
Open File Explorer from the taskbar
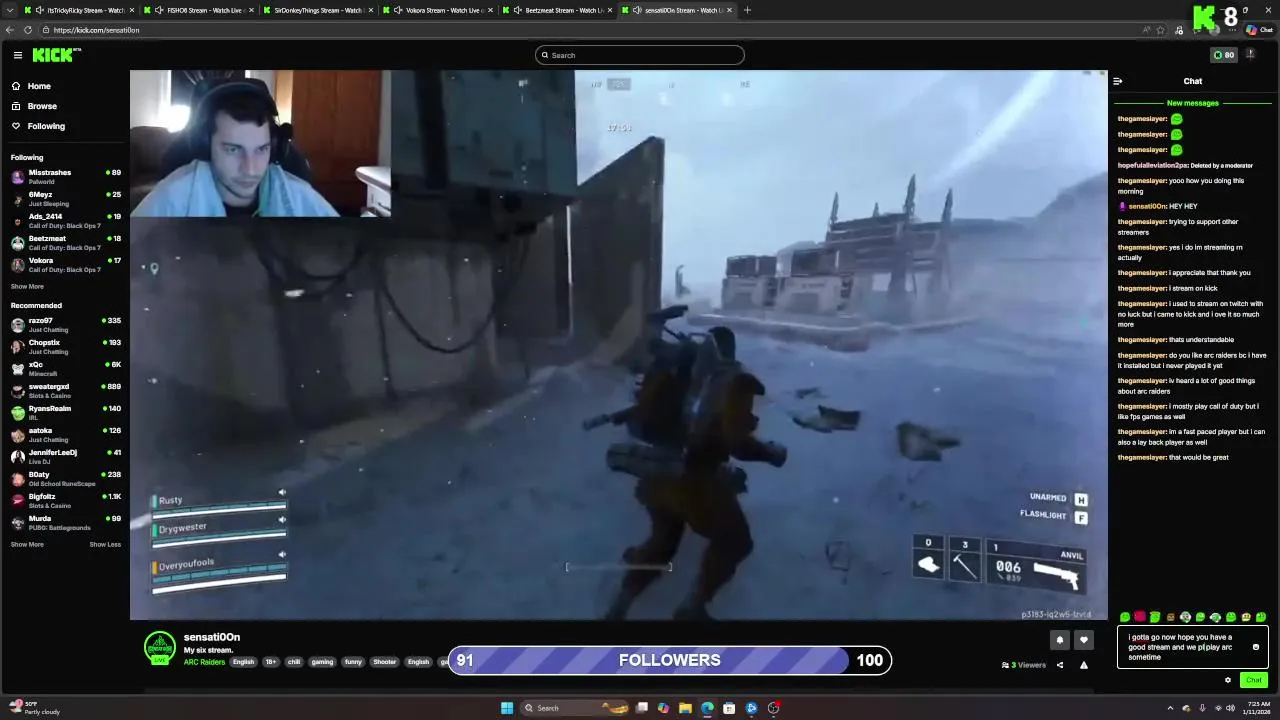click(x=685, y=708)
